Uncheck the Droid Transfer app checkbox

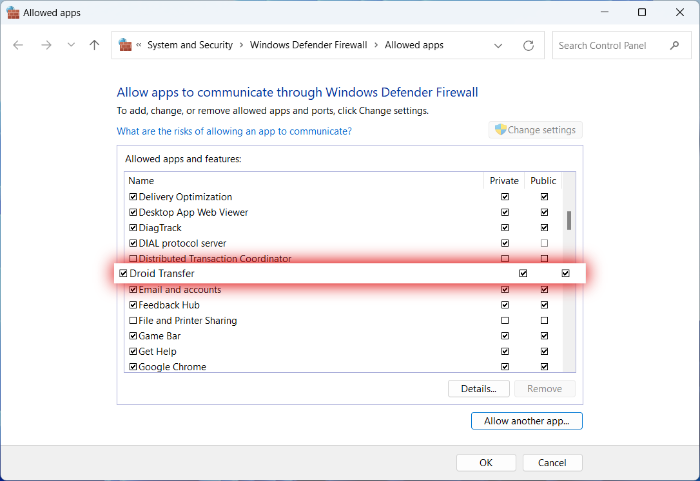point(123,274)
